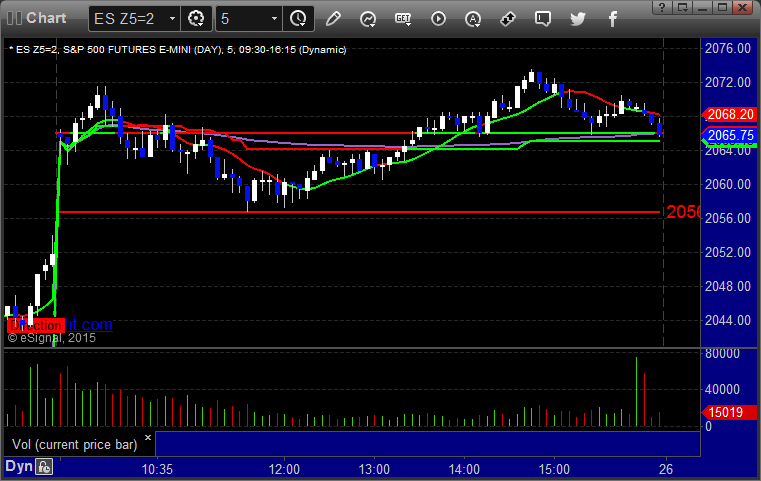This screenshot has width=761, height=481.
Task: Maximize the chart window
Action: [722, 7]
